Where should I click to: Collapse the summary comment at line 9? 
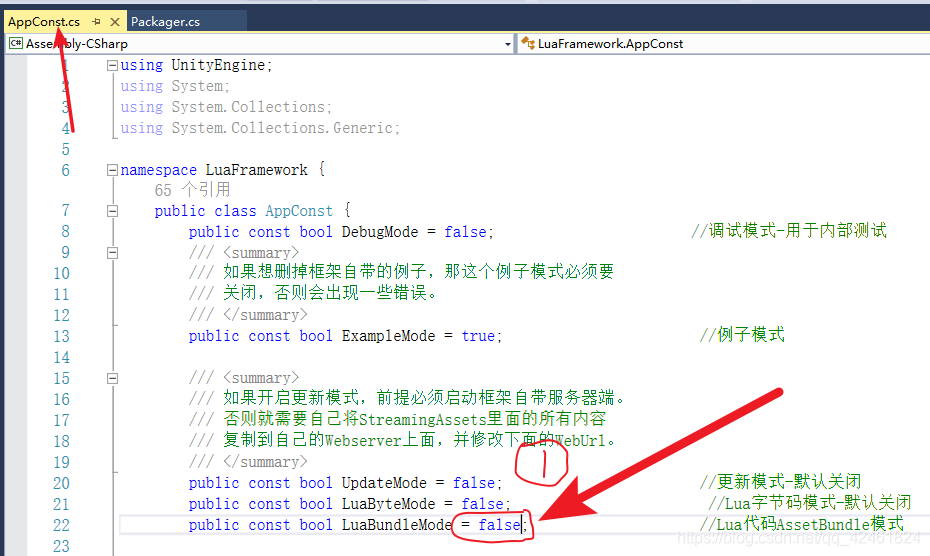[112, 253]
